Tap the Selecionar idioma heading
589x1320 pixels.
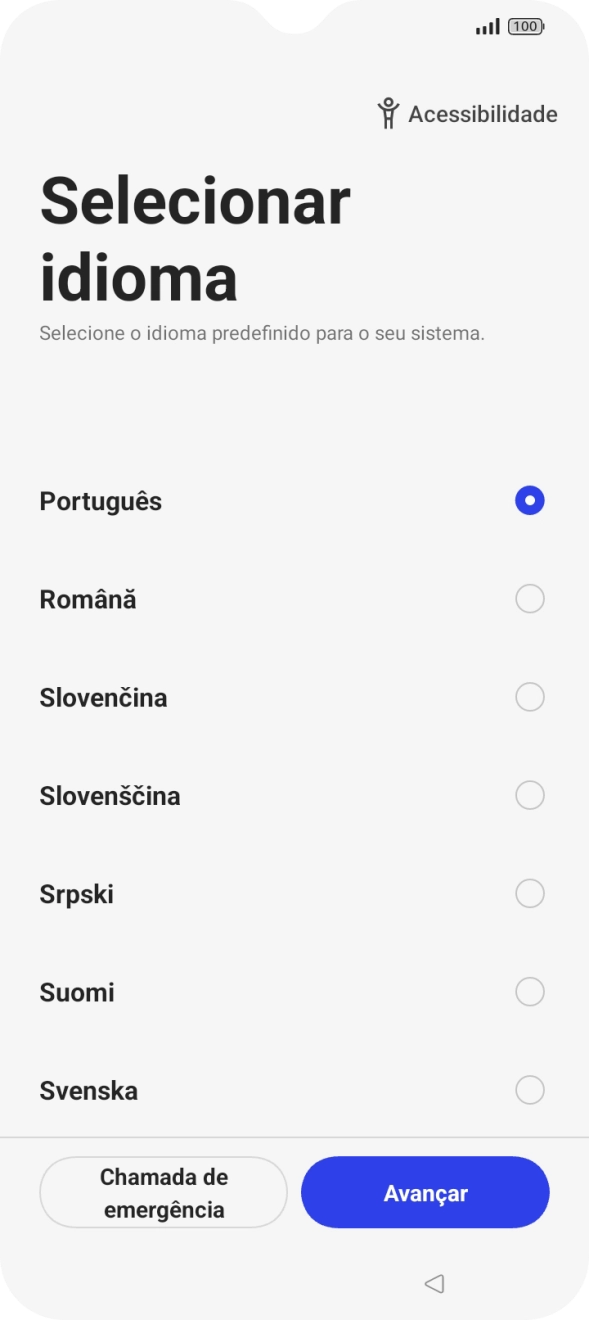[193, 237]
